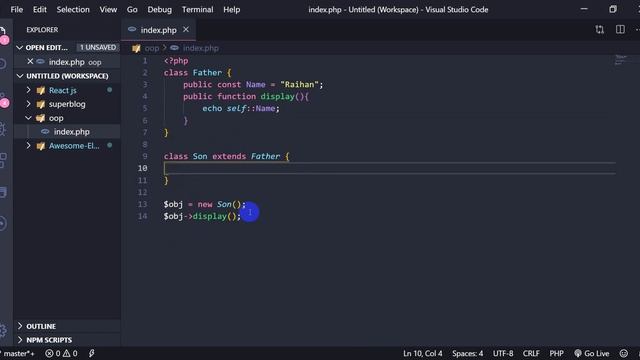Click the Explorer panel title
The width and height of the screenshot is (640, 360).
[42, 30]
